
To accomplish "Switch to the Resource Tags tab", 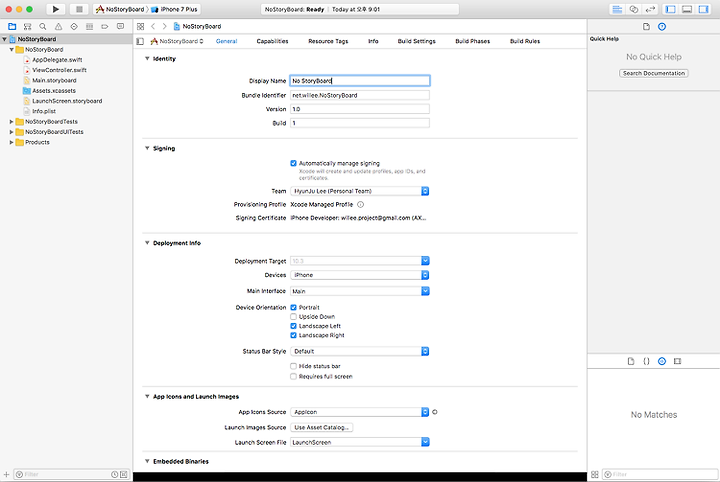I will tap(328, 41).
